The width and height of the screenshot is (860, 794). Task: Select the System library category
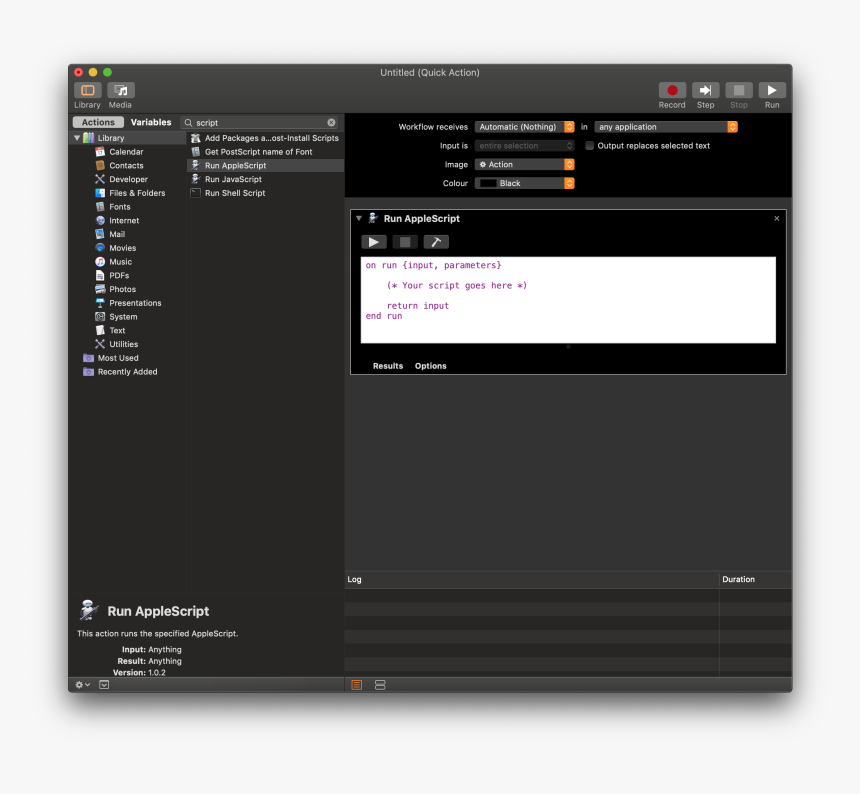tap(123, 316)
